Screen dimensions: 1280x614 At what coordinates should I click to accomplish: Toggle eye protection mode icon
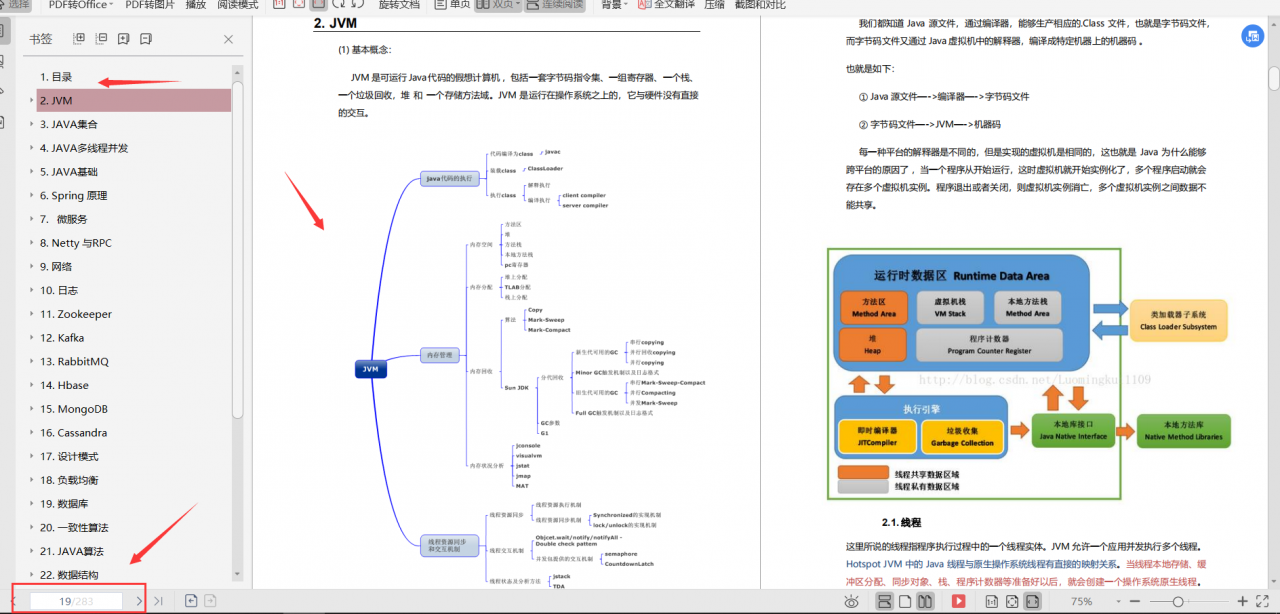(x=851, y=601)
